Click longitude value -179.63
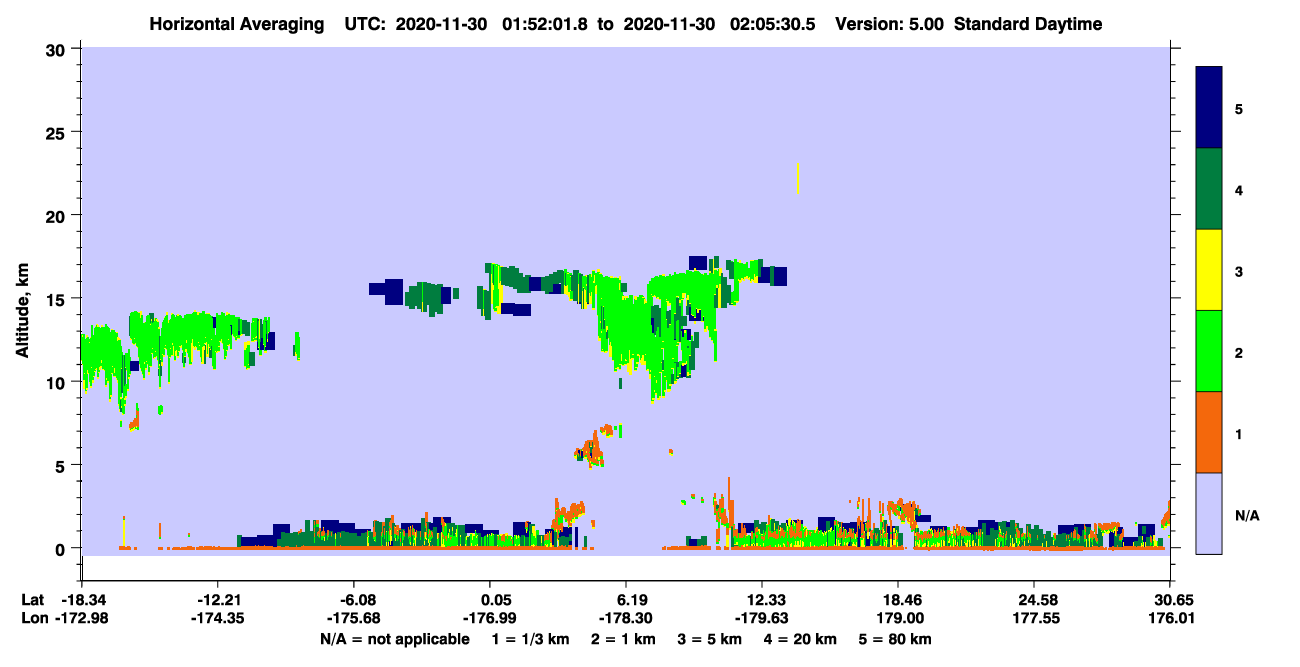This screenshot has width=1300, height=667. 762,618
